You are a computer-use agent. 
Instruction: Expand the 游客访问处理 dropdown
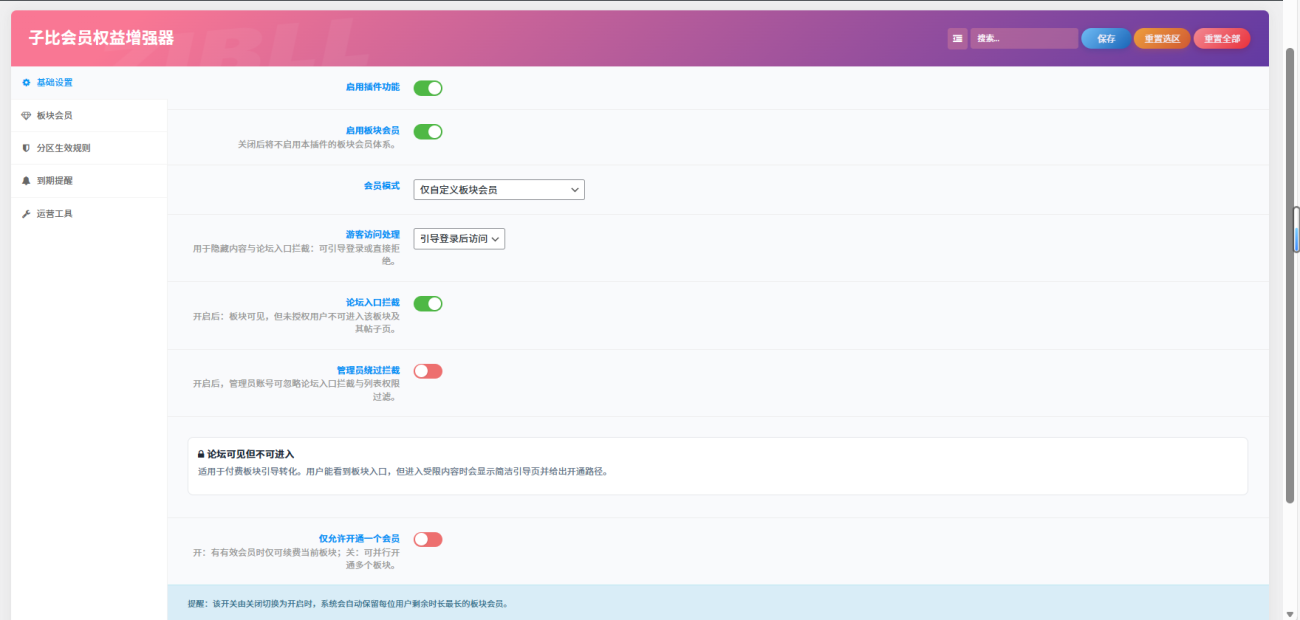pyautogui.click(x=459, y=239)
